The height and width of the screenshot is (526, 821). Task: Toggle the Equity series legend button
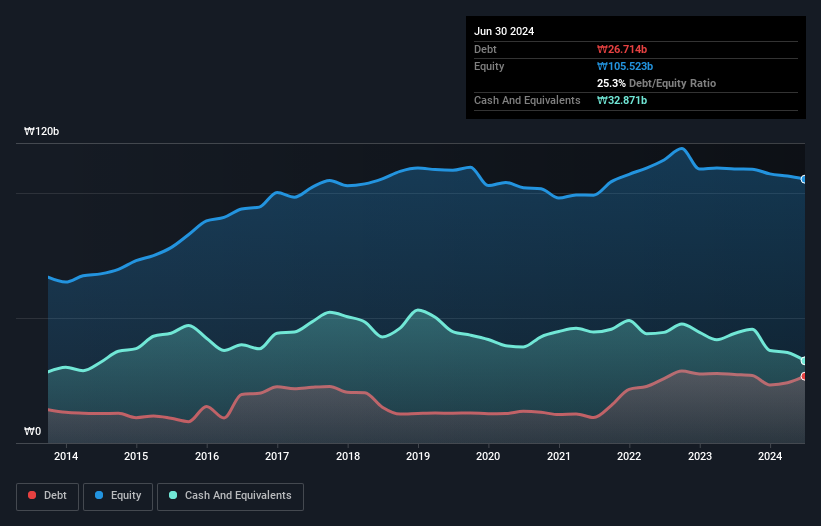pos(118,496)
